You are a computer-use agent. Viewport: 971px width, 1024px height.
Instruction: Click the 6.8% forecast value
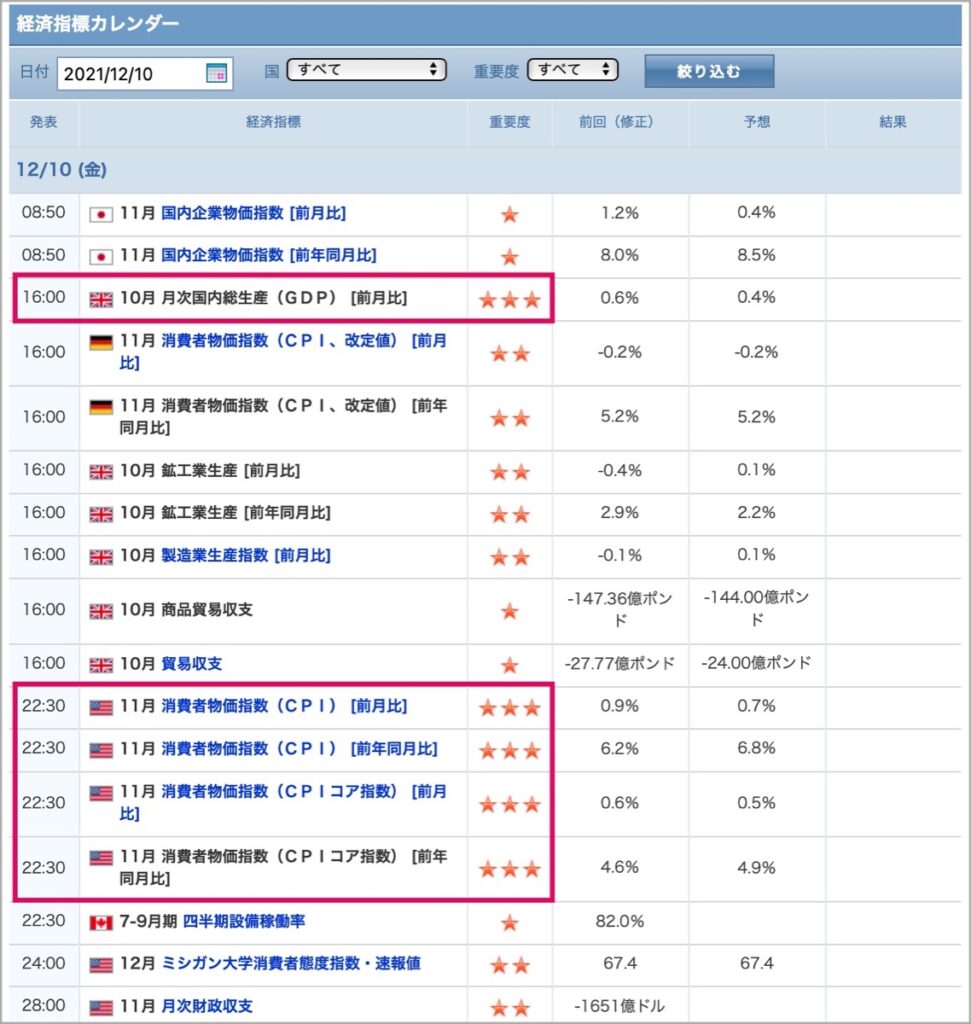(757, 748)
